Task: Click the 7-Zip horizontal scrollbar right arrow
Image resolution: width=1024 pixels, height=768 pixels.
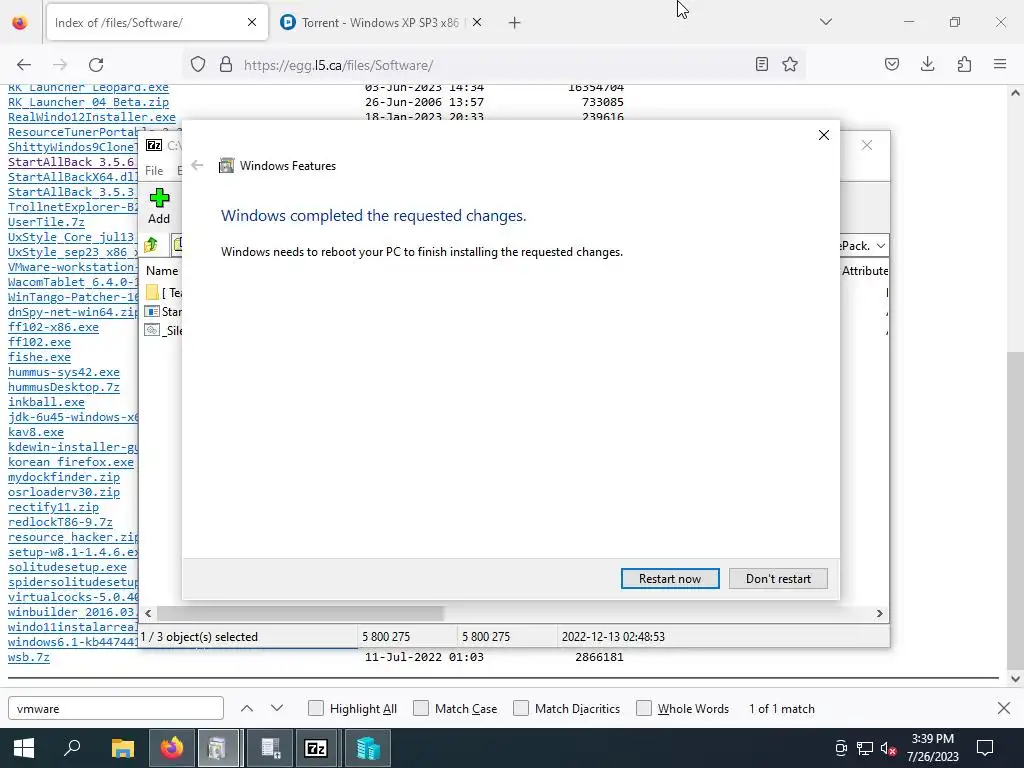Action: point(879,613)
